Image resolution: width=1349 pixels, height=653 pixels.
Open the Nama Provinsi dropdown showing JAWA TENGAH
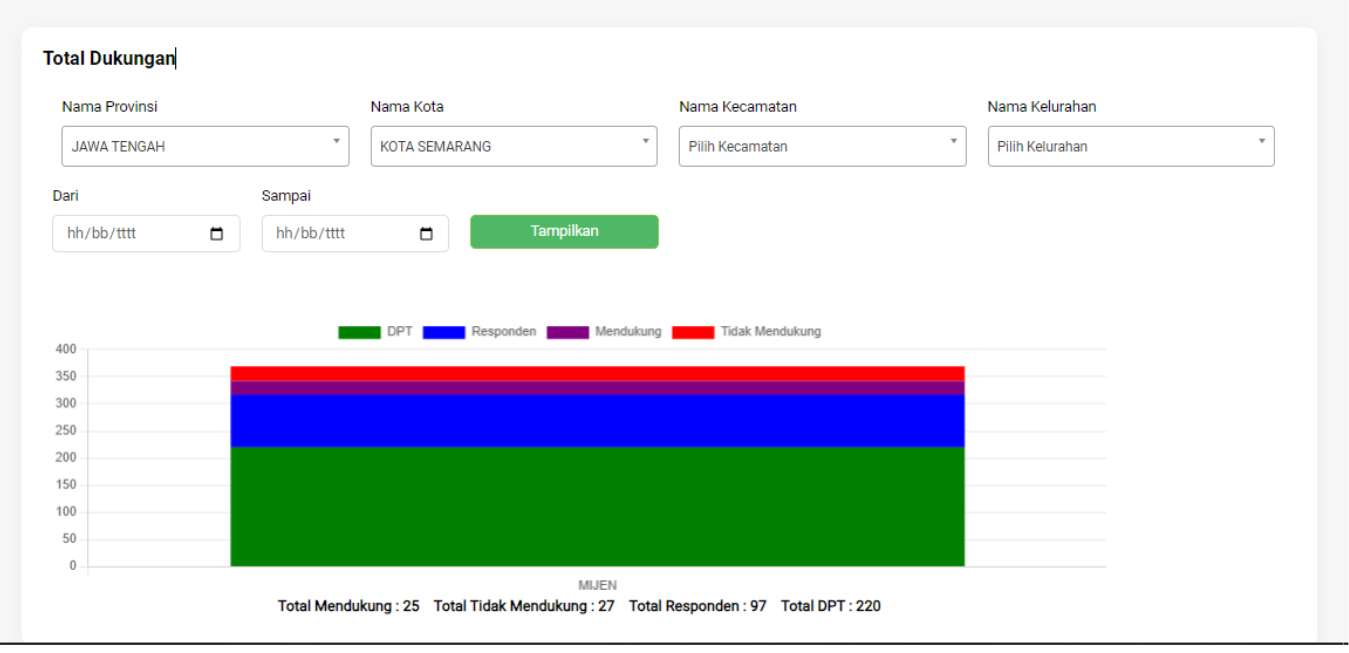[x=205, y=146]
